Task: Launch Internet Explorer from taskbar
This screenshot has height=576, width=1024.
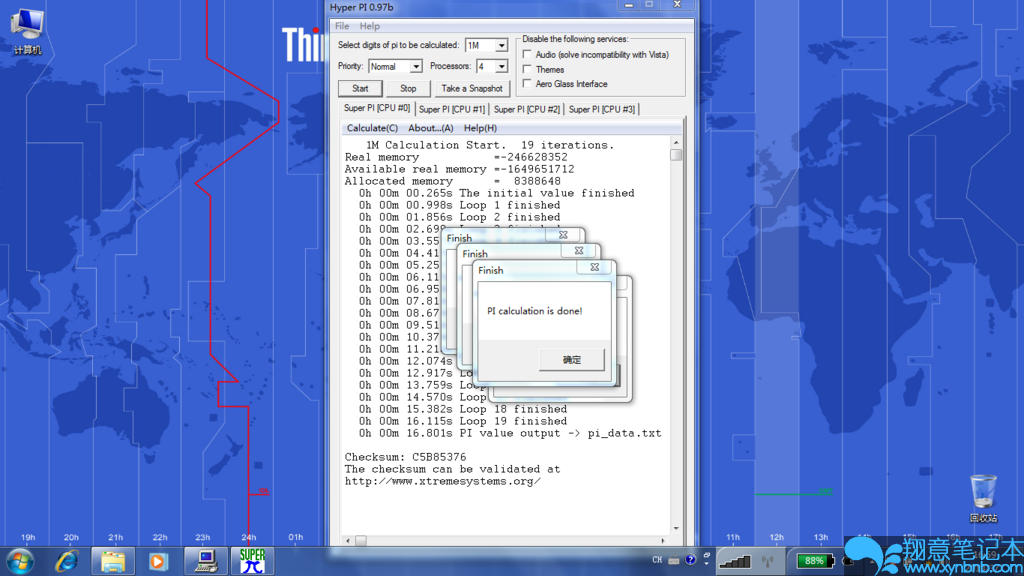Action: [67, 561]
